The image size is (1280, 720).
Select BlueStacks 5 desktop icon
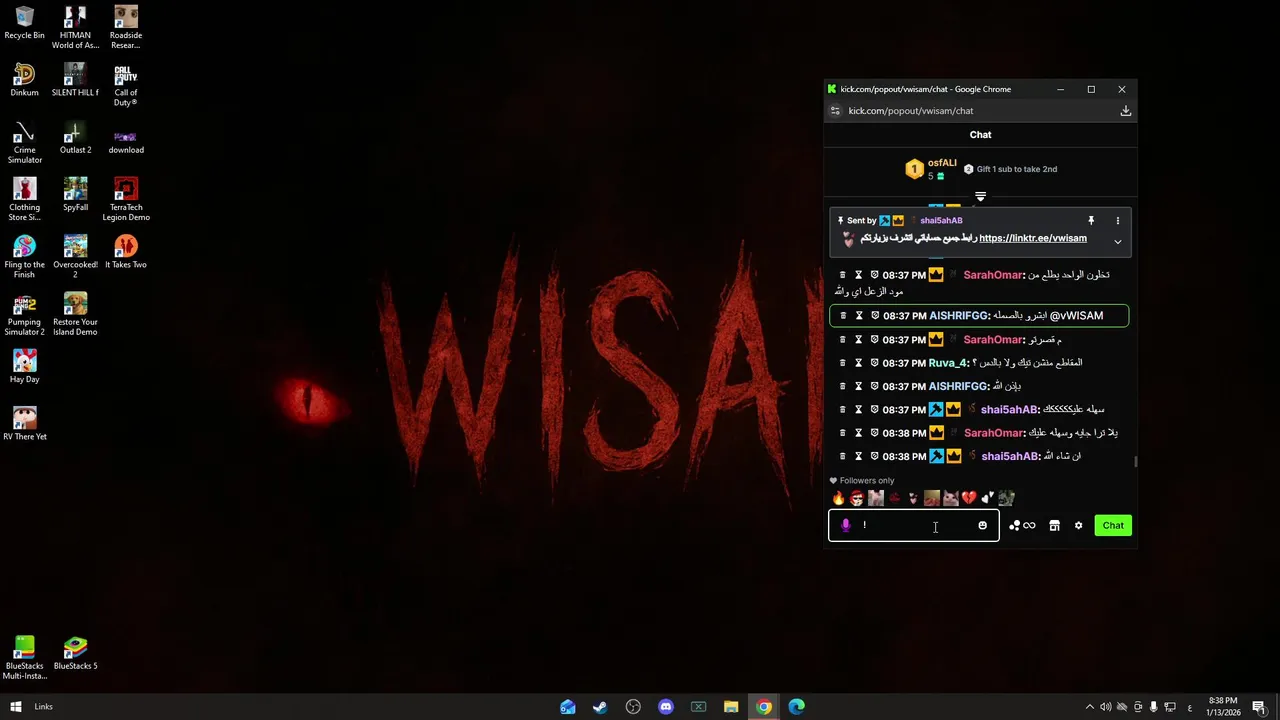75,653
